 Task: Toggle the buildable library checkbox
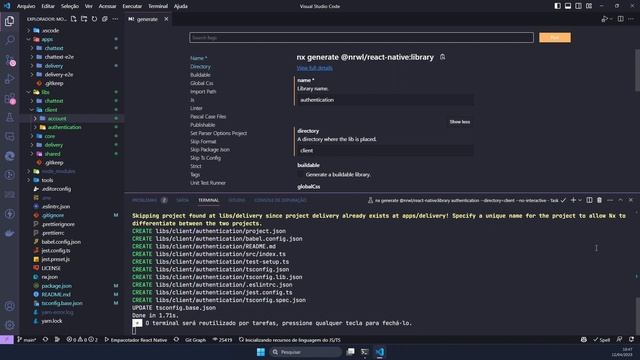pos(301,175)
